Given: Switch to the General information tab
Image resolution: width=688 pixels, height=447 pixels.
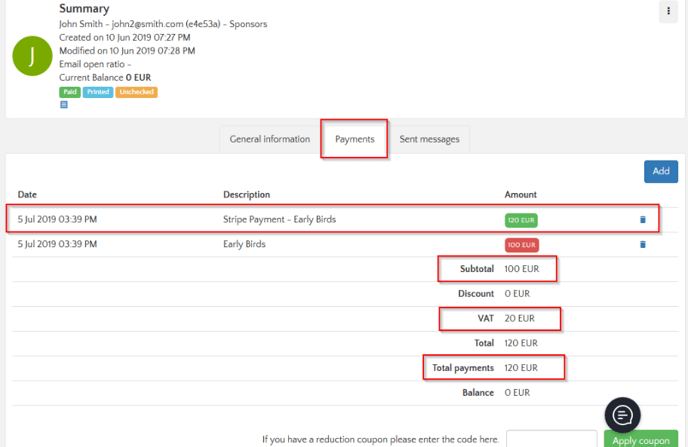Looking at the screenshot, I should point(270,139).
